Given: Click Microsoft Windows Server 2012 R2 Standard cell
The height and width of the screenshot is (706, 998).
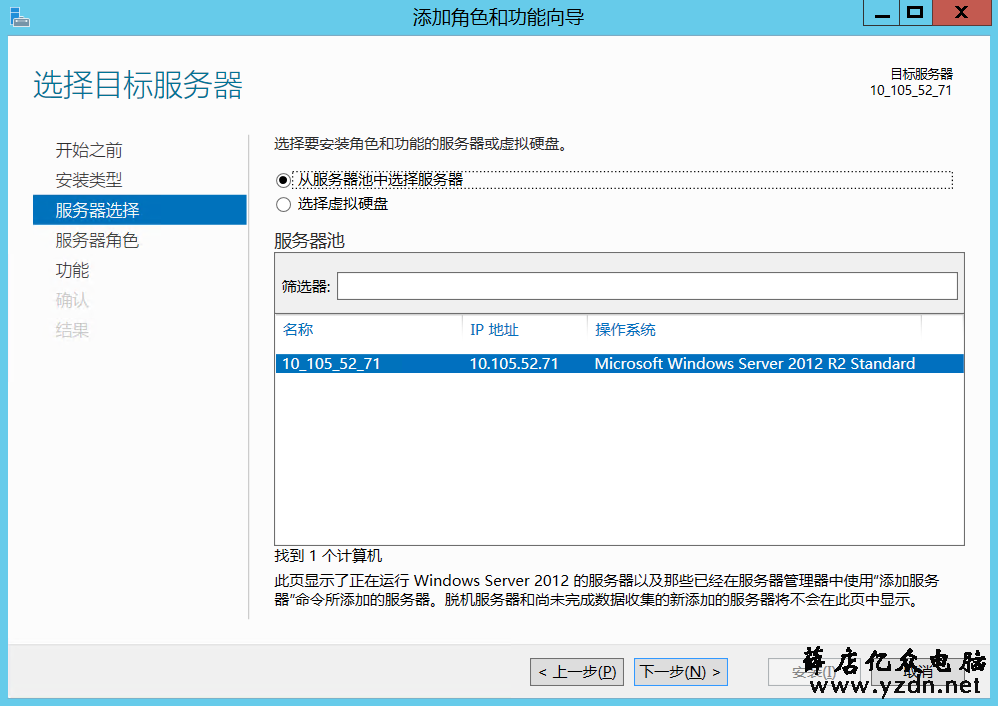Looking at the screenshot, I should pos(755,364).
